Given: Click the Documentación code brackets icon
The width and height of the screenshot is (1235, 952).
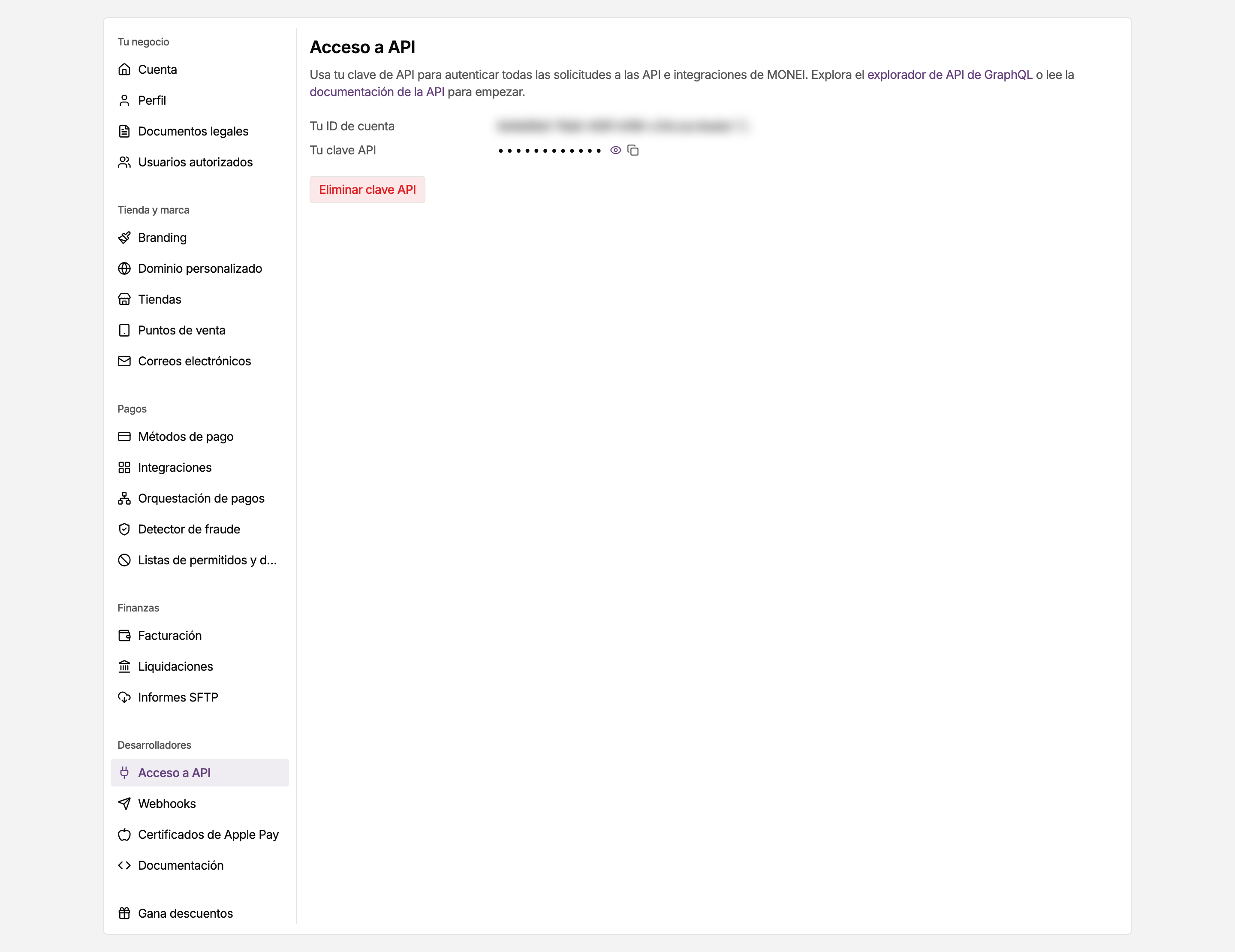Looking at the screenshot, I should 124,865.
